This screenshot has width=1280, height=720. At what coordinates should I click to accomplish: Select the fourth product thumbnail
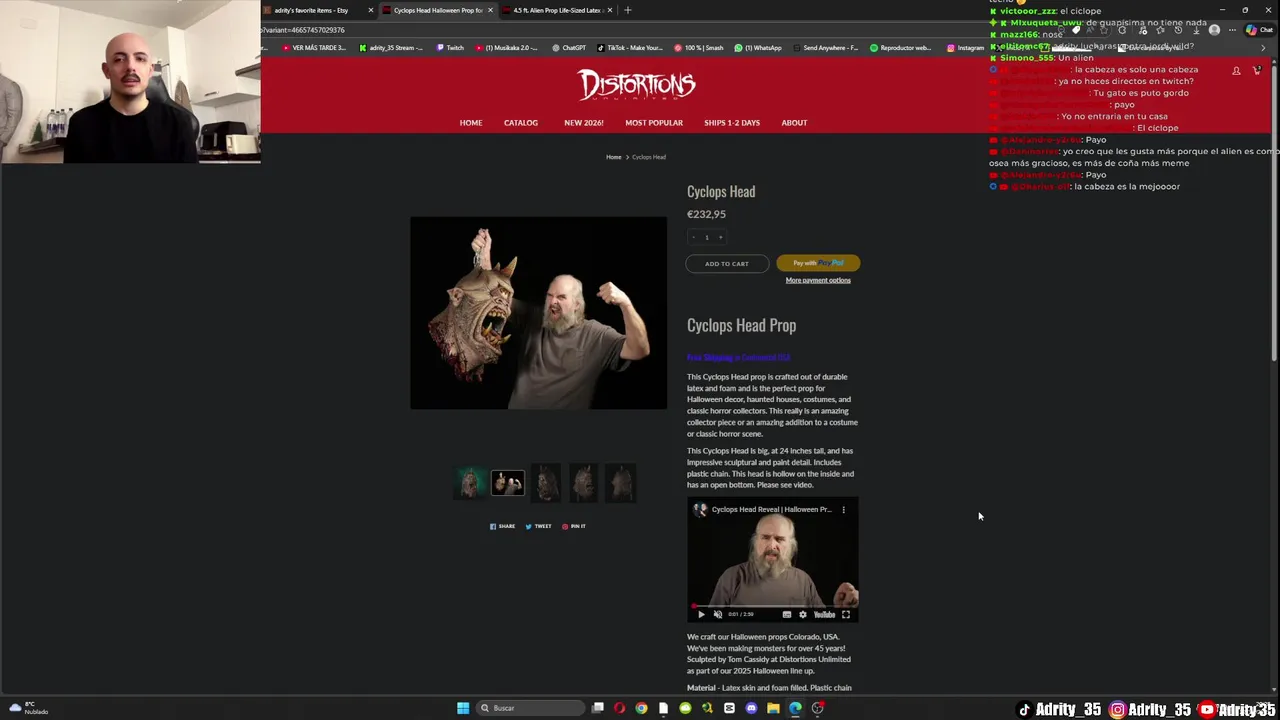584,483
